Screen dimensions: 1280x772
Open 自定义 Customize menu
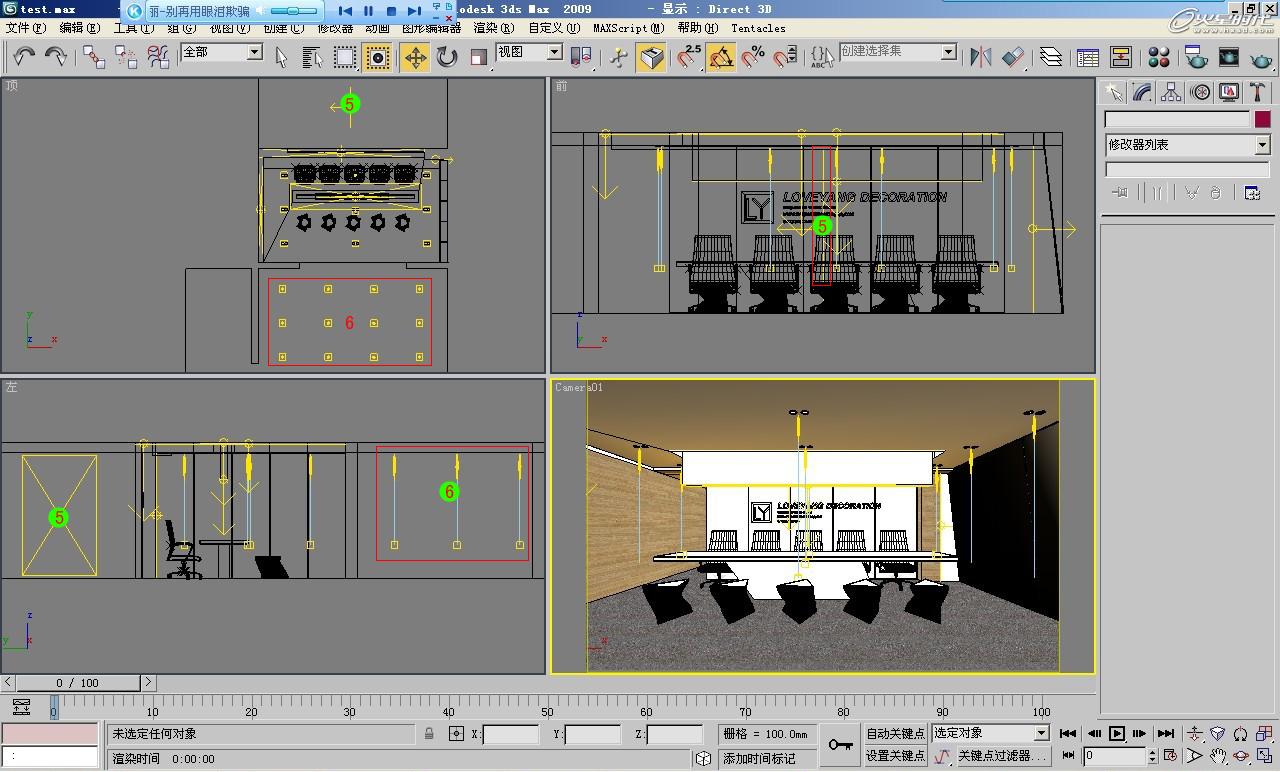553,28
